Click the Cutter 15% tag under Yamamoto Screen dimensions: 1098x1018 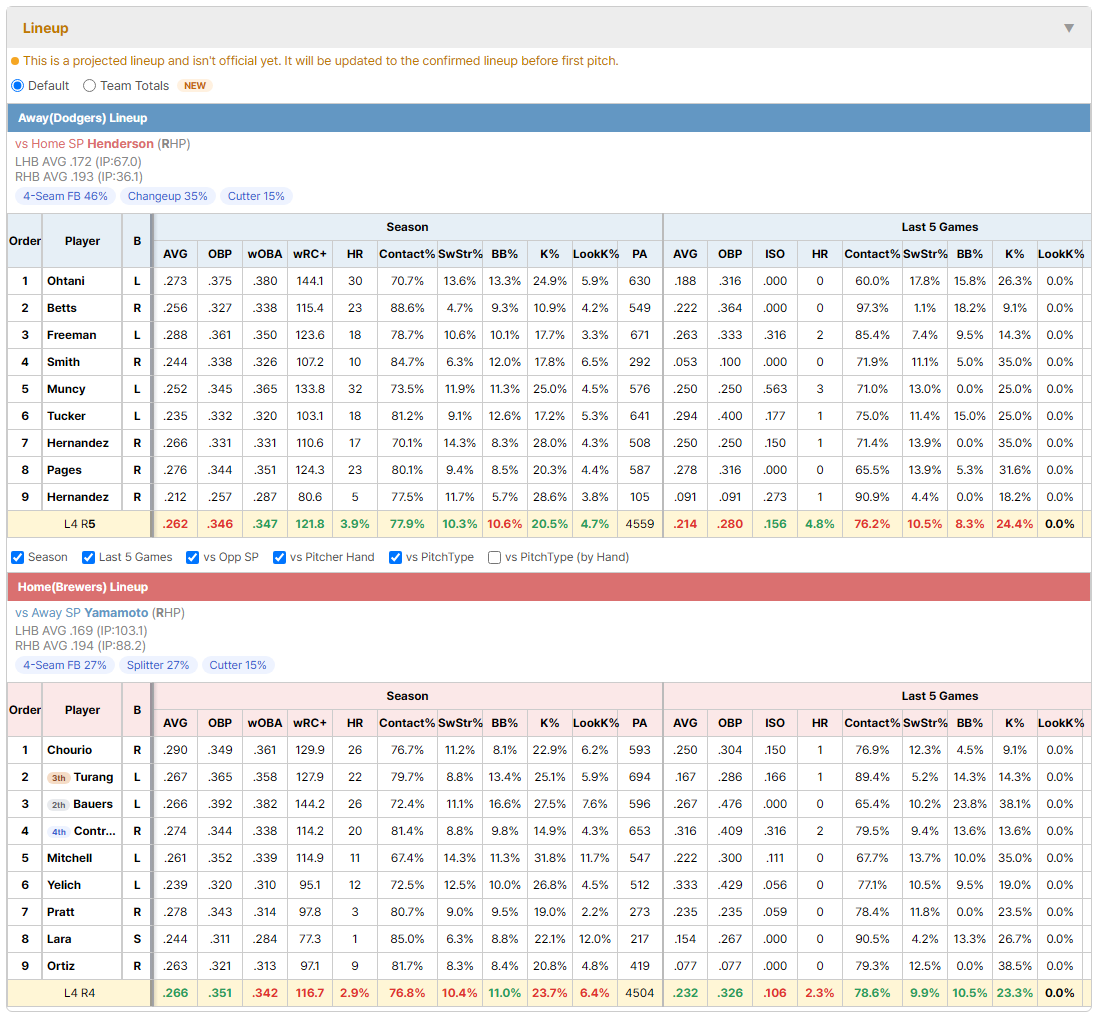click(x=238, y=665)
